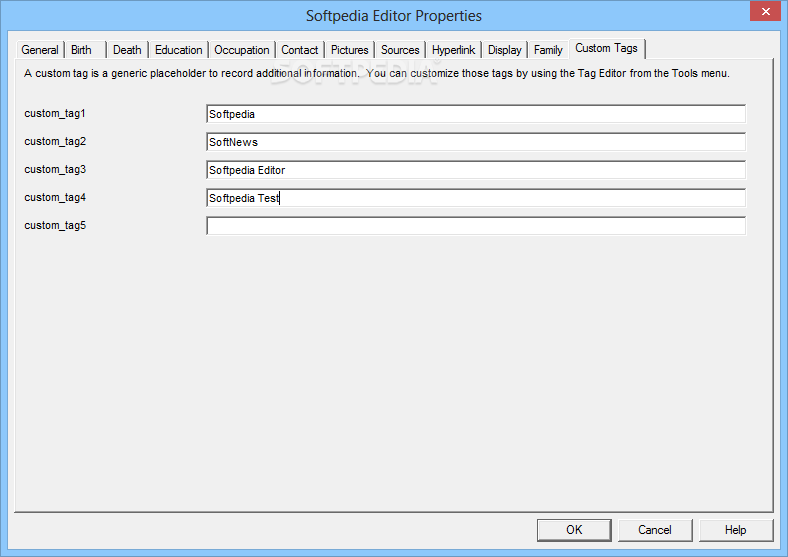This screenshot has width=788, height=557.
Task: Show the Pictures tab
Action: 349,50
